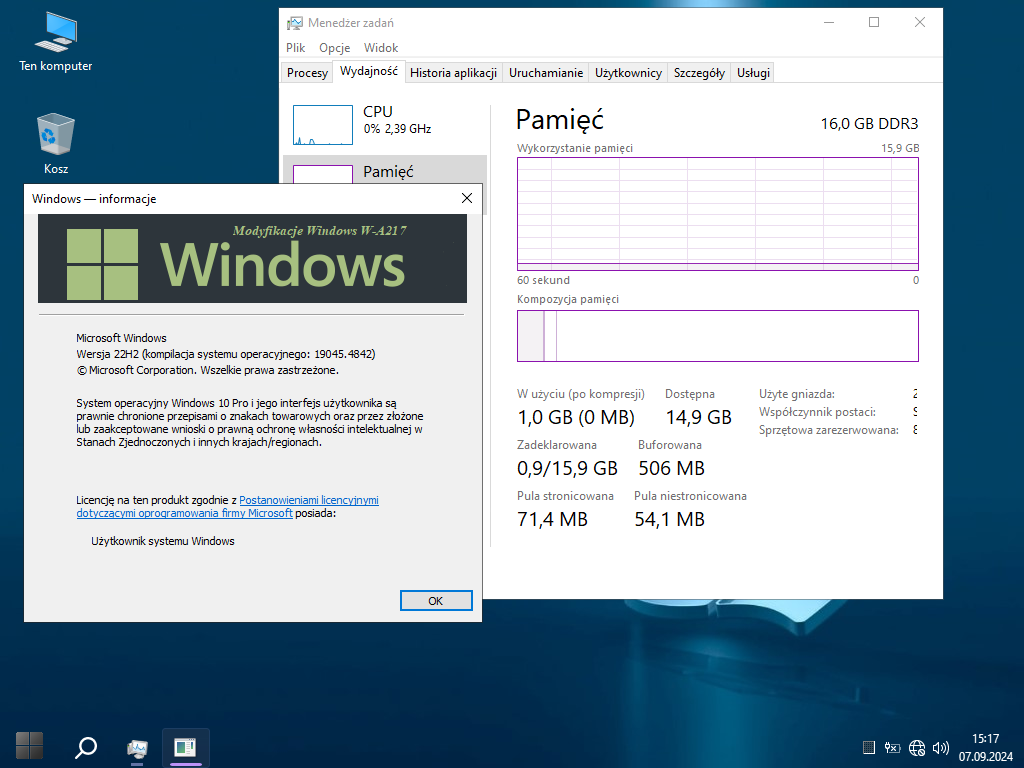The image size is (1024, 768).
Task: Click the battery status tray icon
Action: [x=893, y=748]
